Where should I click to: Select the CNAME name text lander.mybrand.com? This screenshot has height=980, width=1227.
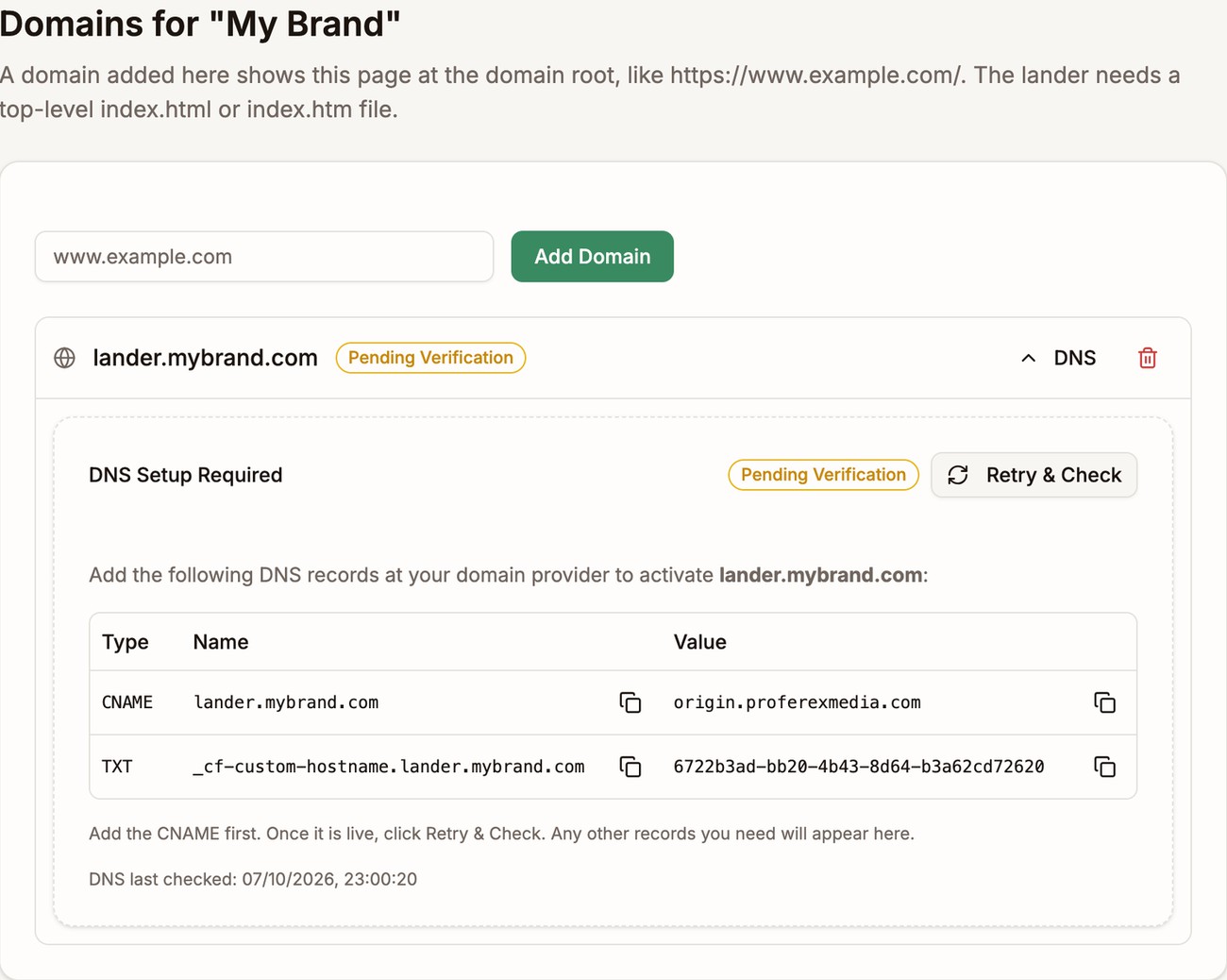click(x=286, y=702)
